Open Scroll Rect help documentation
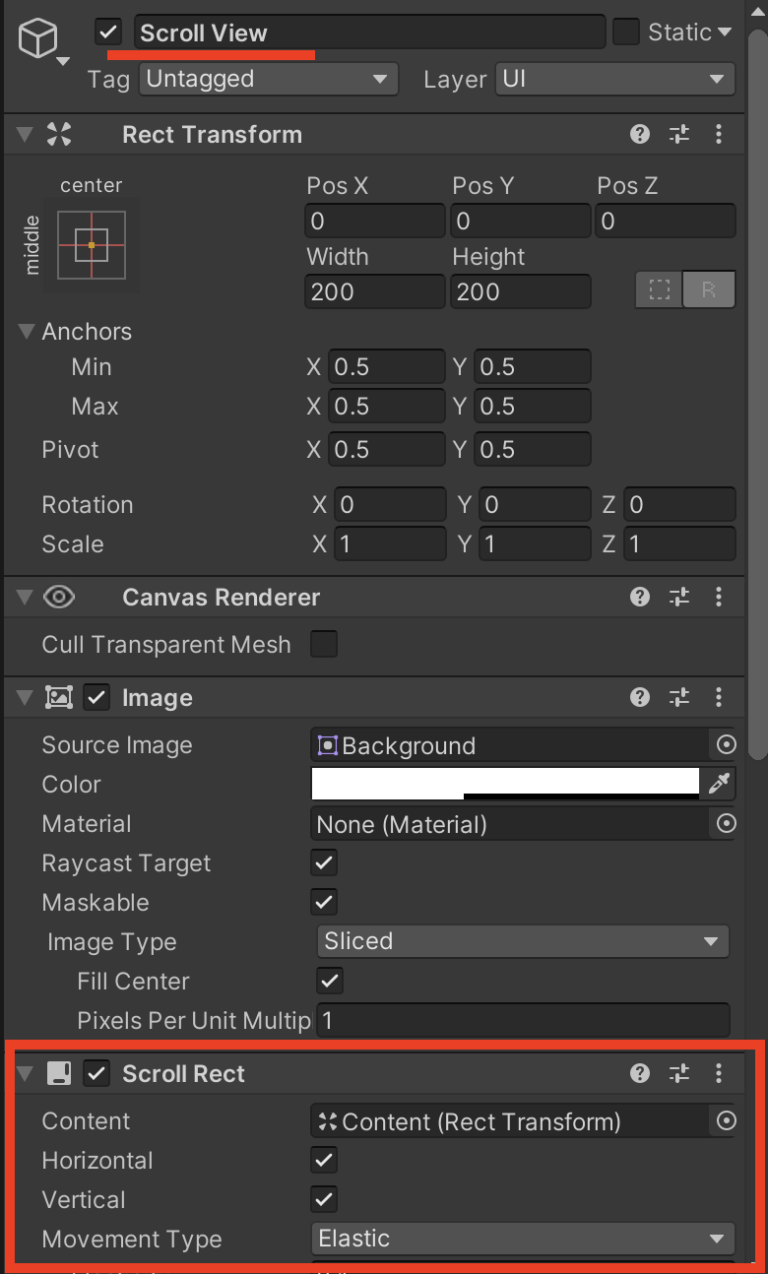The image size is (768, 1274). 639,1073
